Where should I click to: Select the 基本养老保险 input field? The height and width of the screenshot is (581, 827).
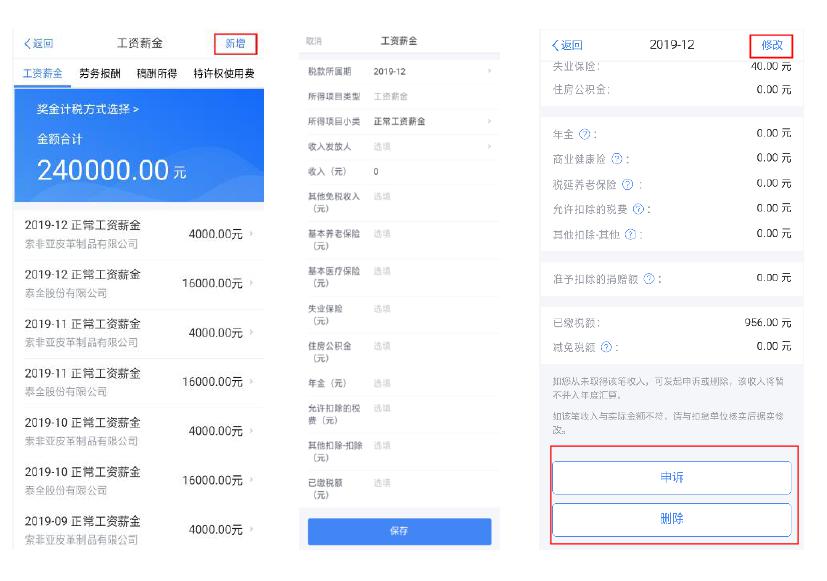399,240
